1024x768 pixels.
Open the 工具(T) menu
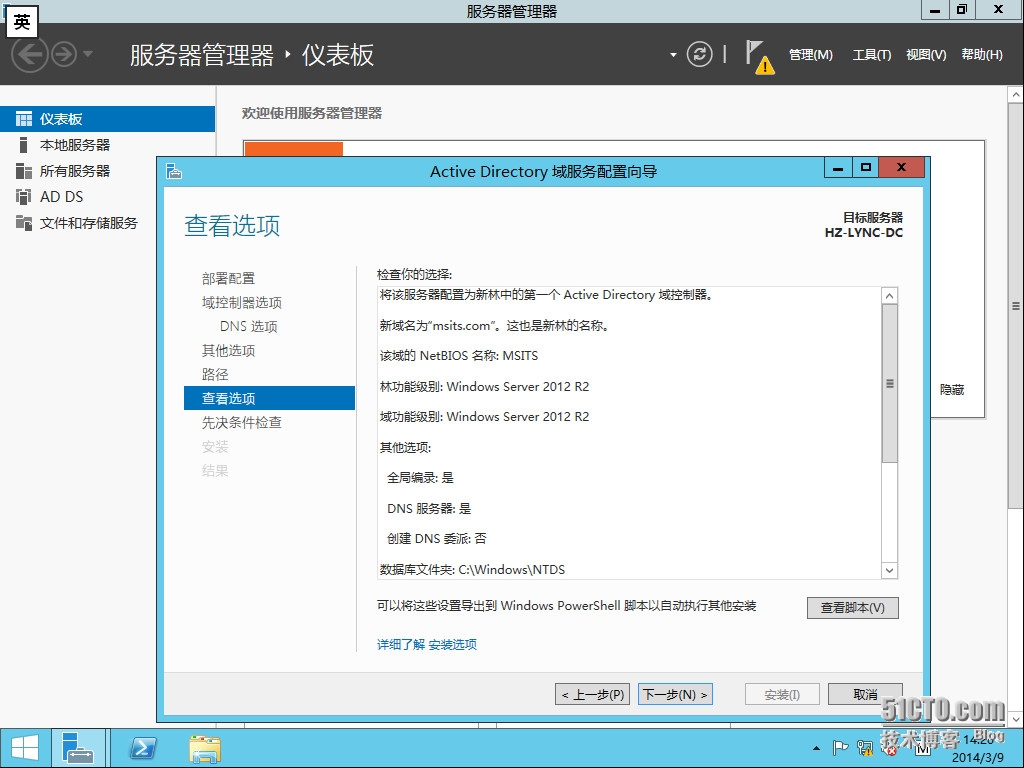[871, 55]
